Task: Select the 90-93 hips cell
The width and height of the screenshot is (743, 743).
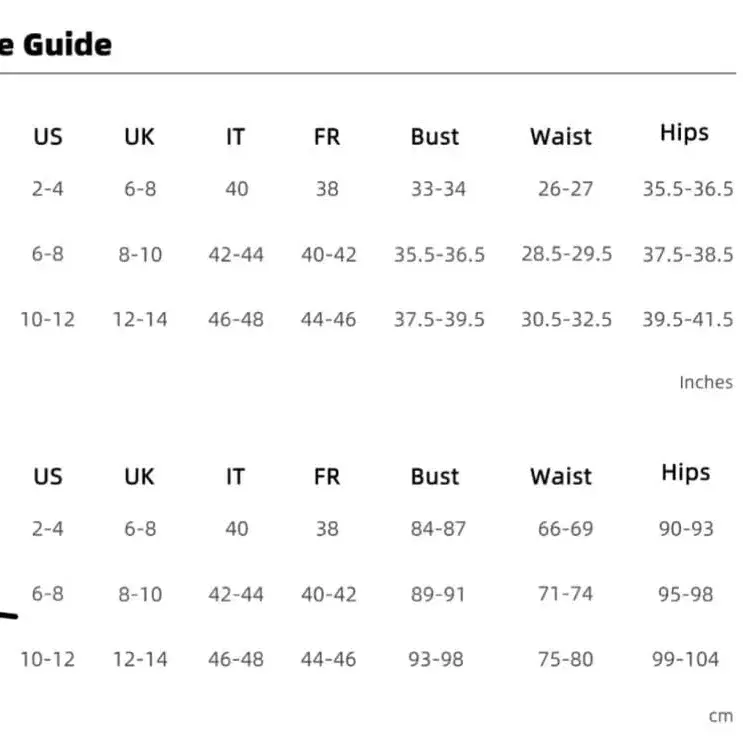Action: click(686, 528)
